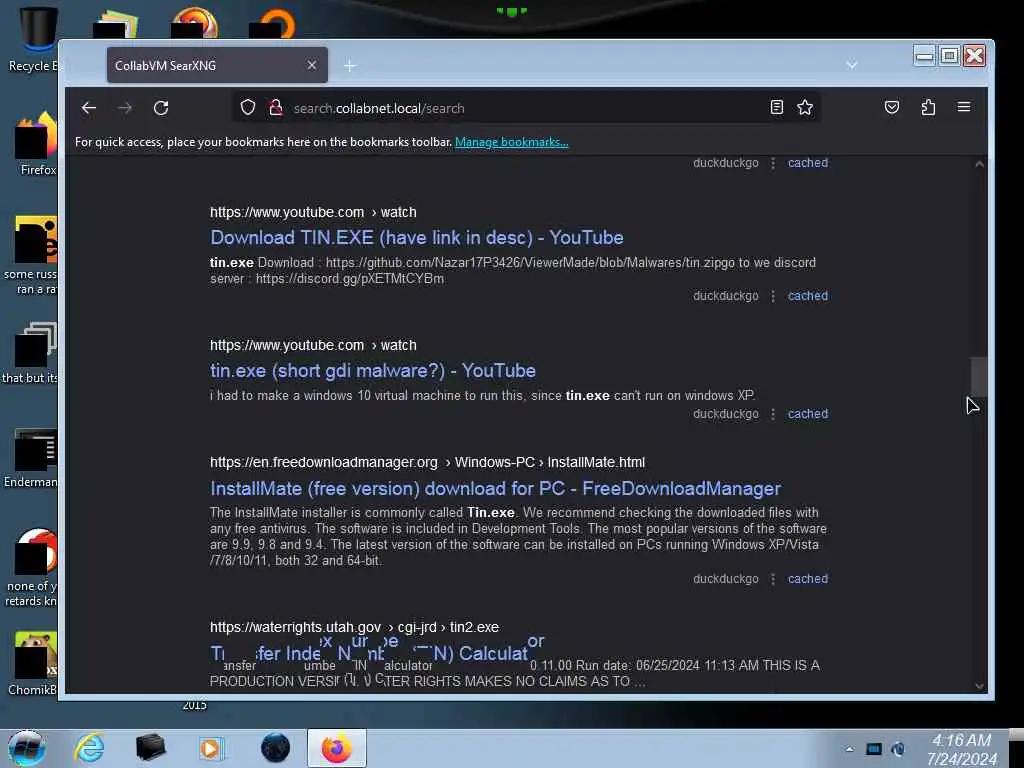Click the address bar URL field
Viewport: 1024px width, 768px height.
(x=526, y=108)
